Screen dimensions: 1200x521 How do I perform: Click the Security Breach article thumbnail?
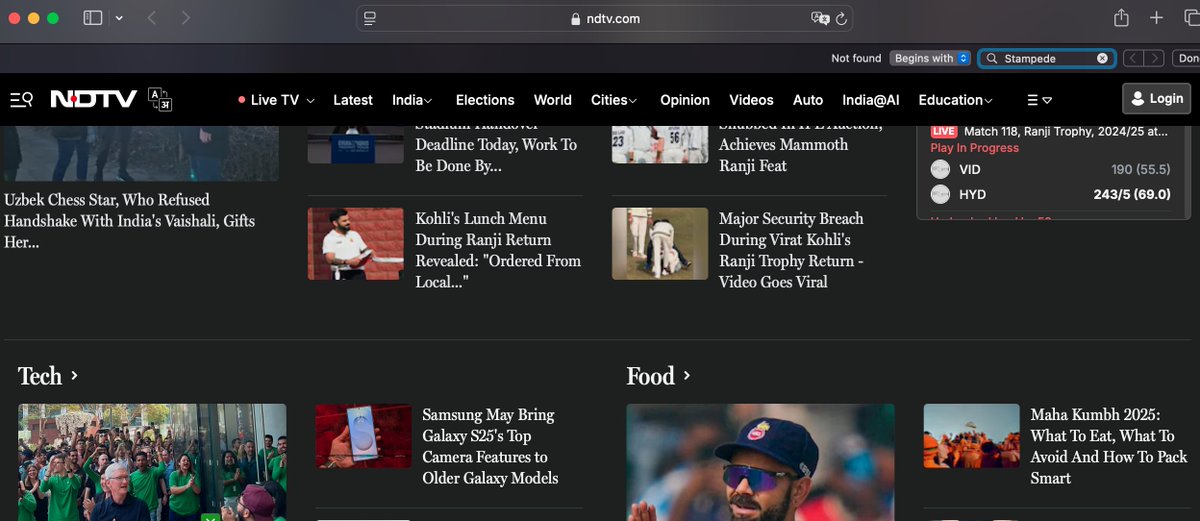660,244
